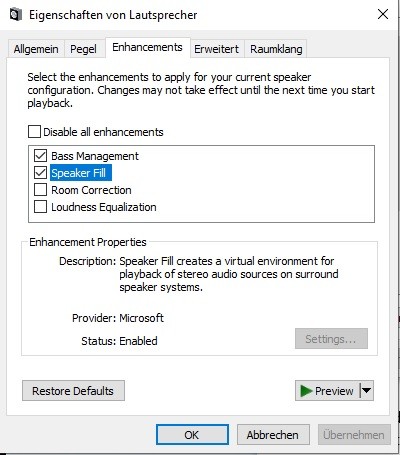Click the Restore Defaults button

[x=73, y=391]
